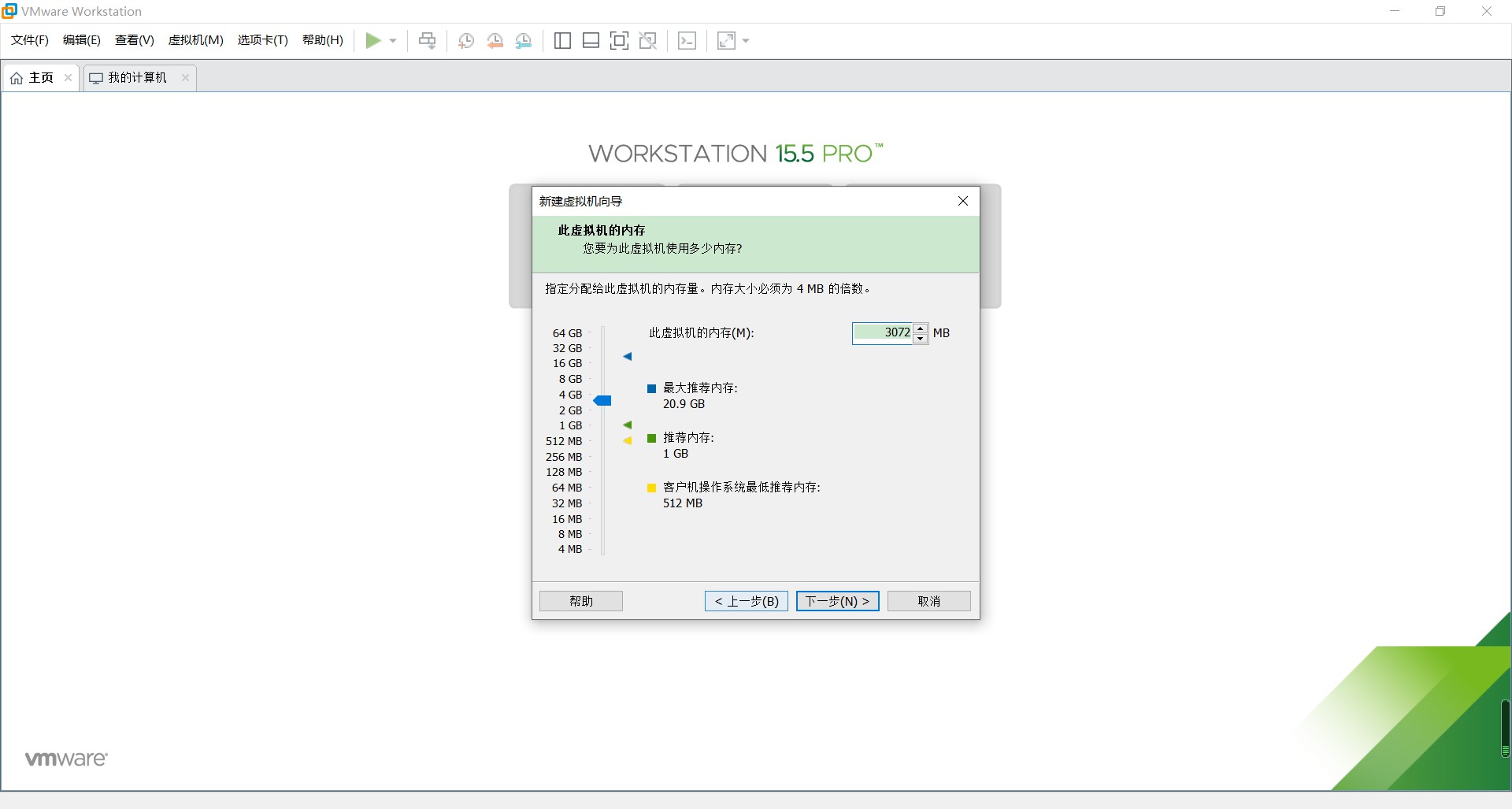Open the 选项卡(T) menu

(x=263, y=40)
